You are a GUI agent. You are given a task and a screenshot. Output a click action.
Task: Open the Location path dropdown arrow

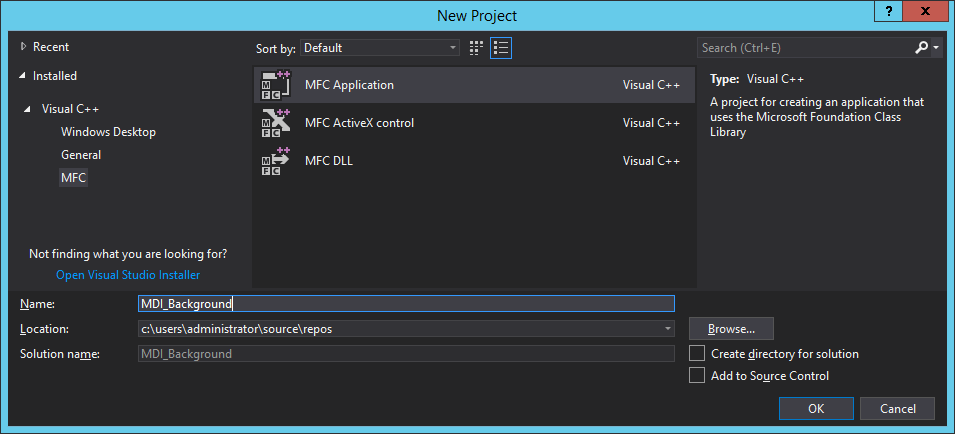coord(669,329)
